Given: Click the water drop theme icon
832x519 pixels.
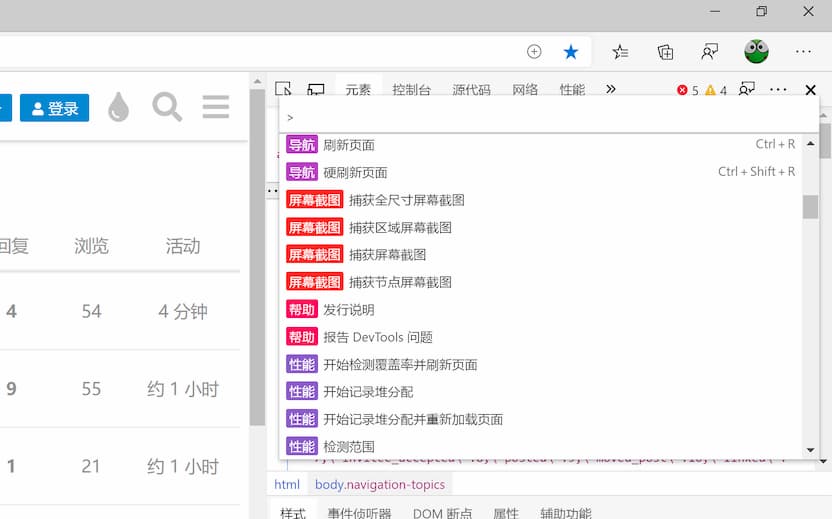Looking at the screenshot, I should [118, 107].
